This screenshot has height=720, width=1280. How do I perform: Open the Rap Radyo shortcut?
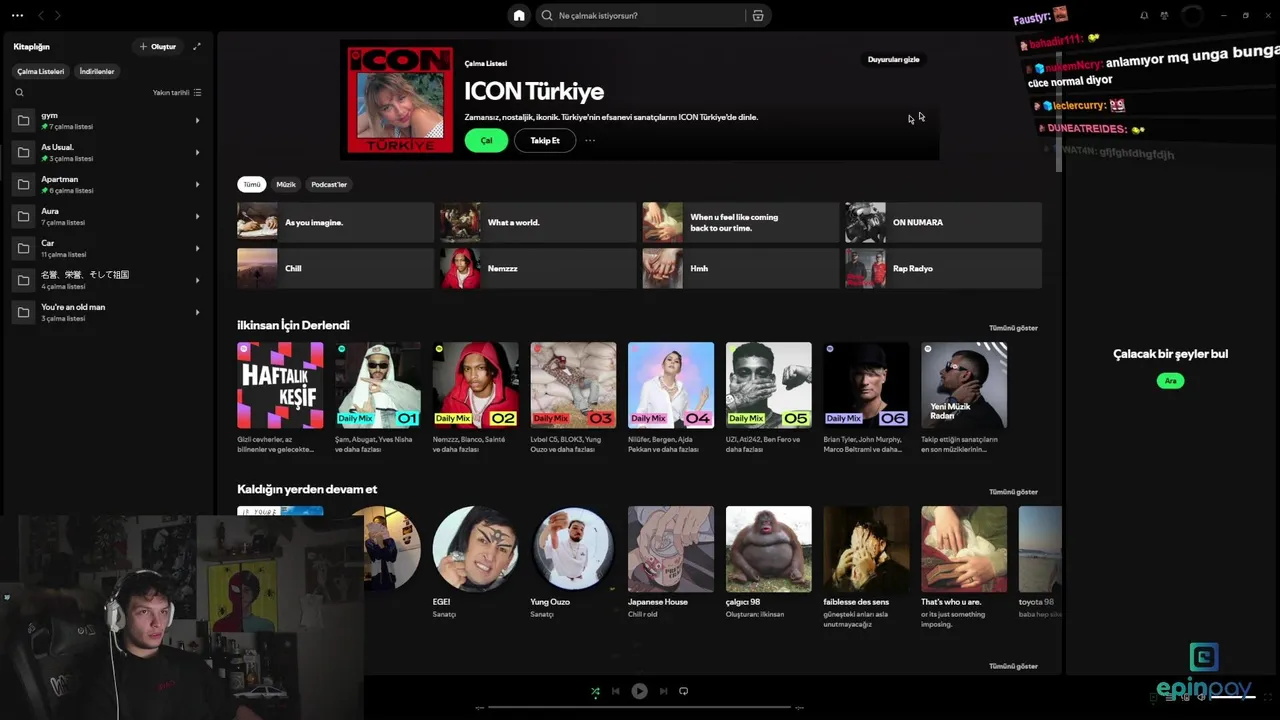943,268
